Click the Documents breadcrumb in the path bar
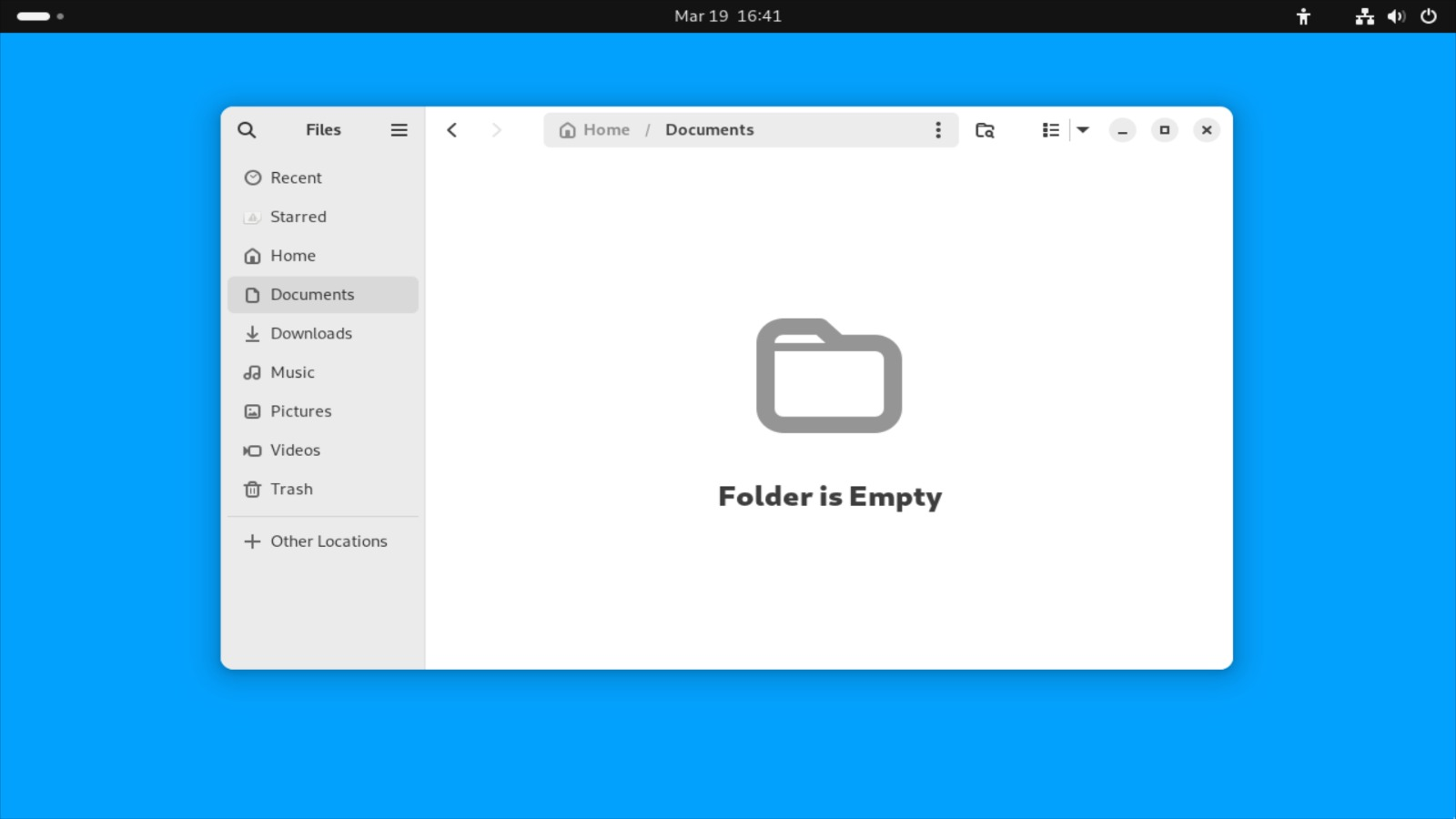Viewport: 1456px width, 819px height. (709, 129)
